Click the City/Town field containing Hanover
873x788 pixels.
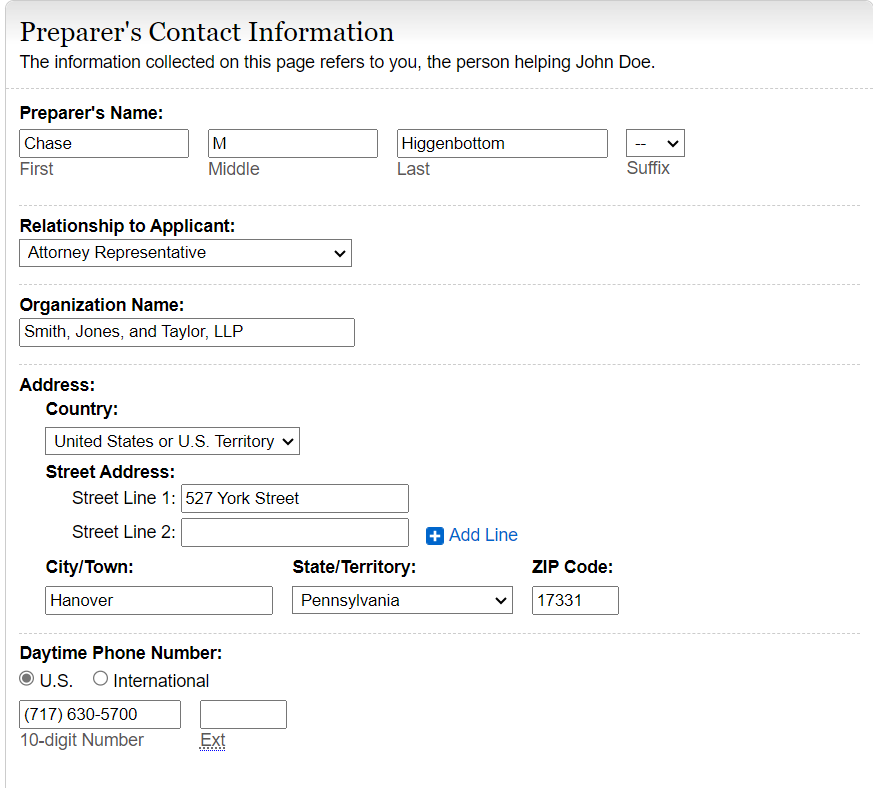[x=159, y=600]
